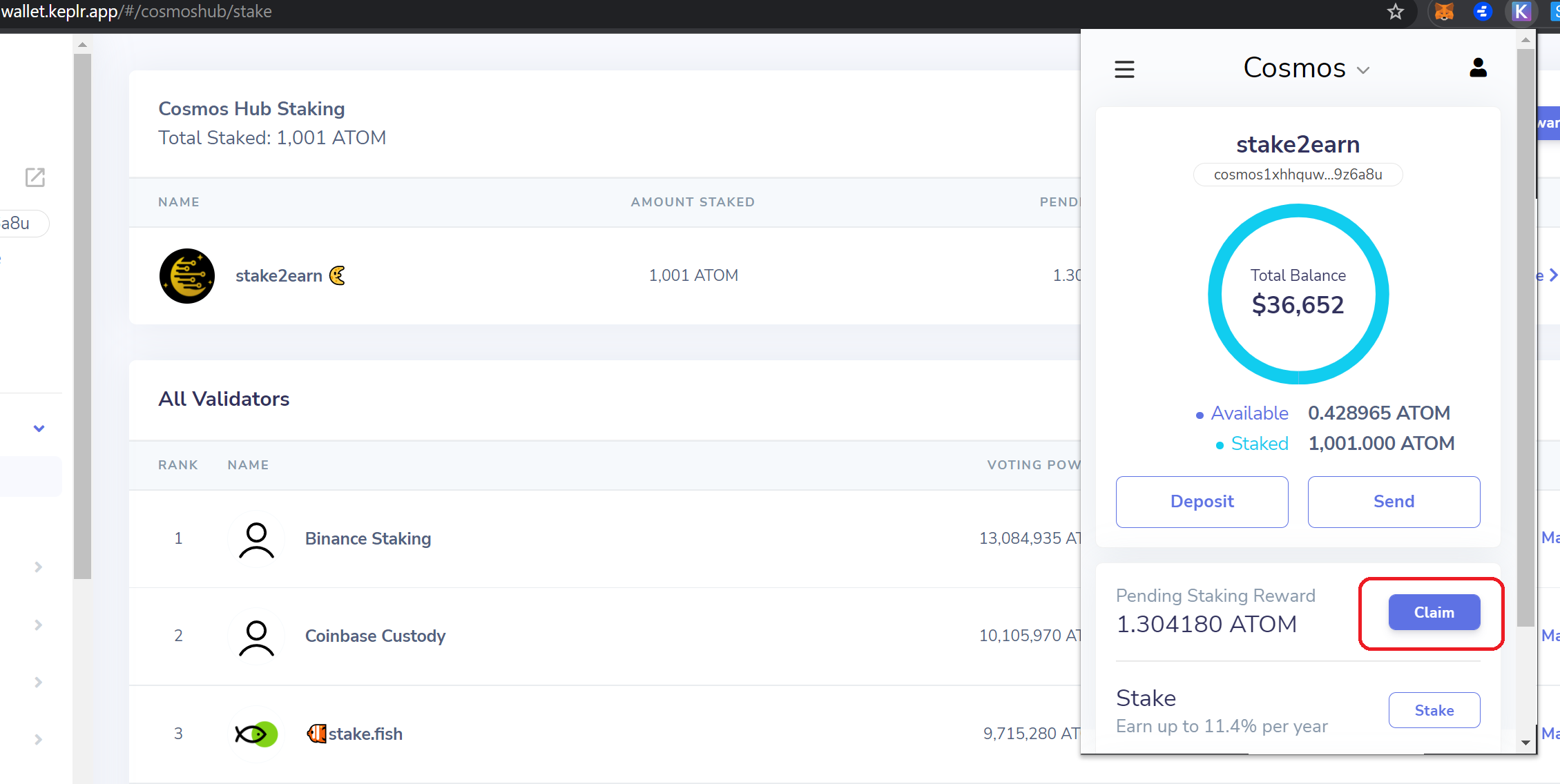The width and height of the screenshot is (1560, 784).
Task: Click the Binance Staking avatar icon
Action: point(256,539)
